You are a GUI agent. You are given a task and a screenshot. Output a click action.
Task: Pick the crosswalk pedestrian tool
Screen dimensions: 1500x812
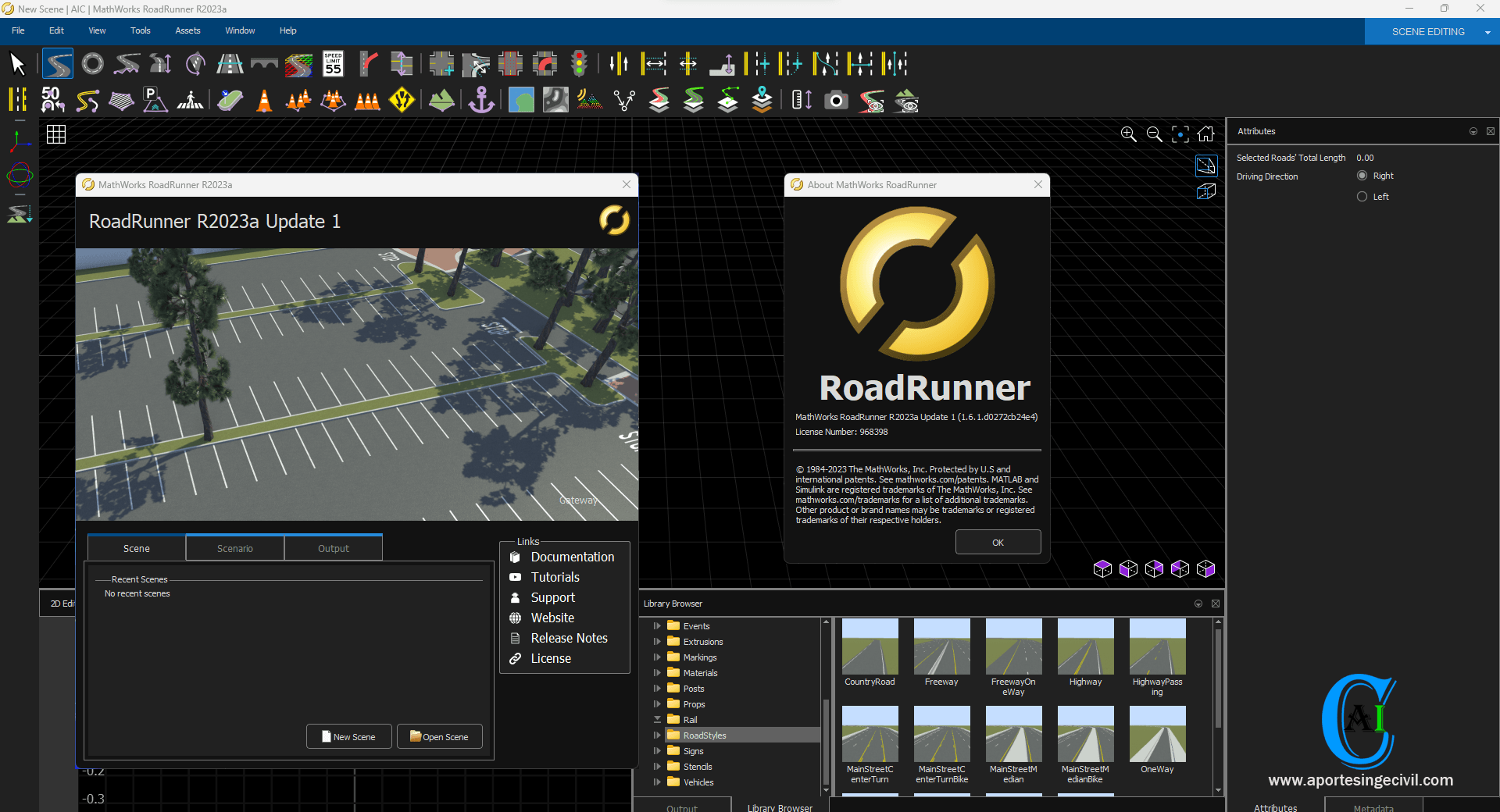190,101
